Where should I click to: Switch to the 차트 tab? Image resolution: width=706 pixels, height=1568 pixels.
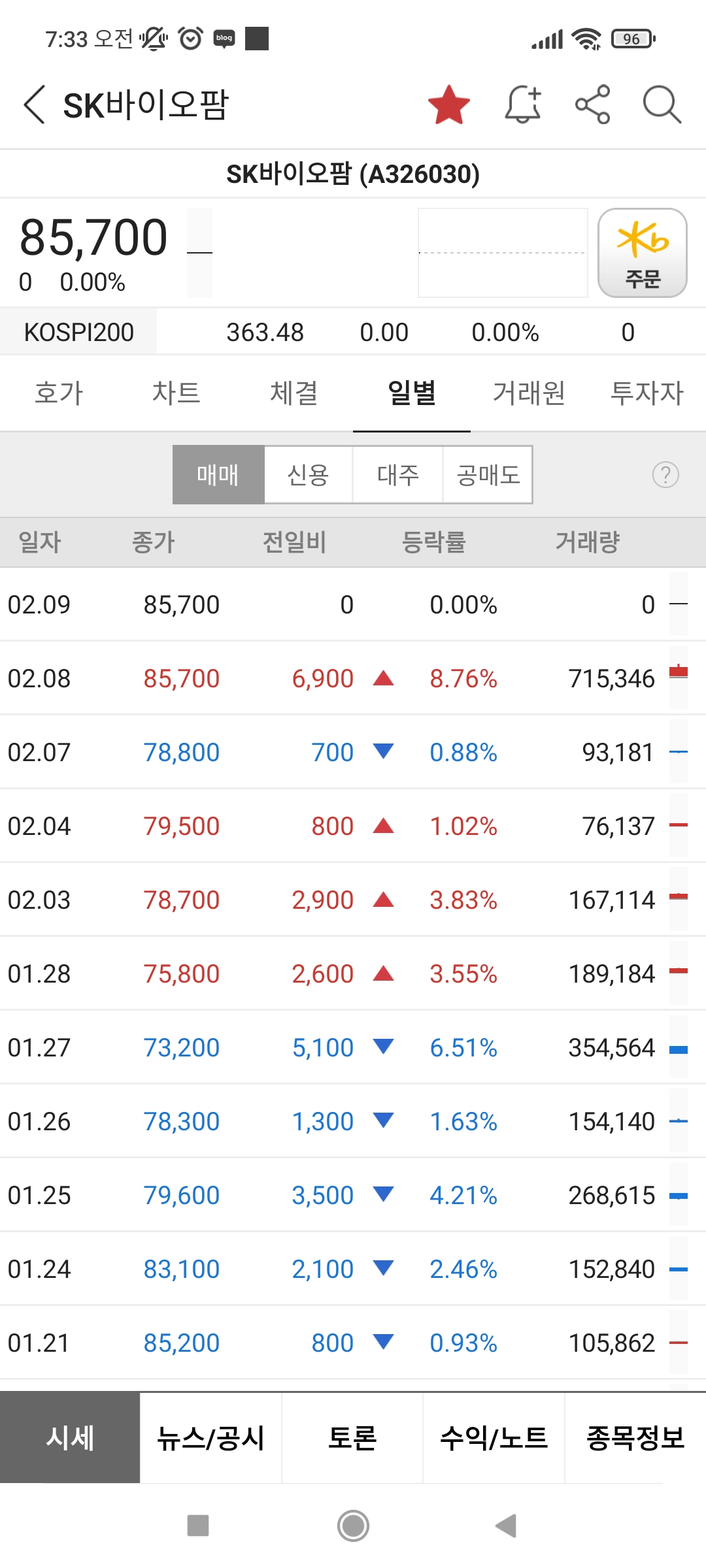[x=176, y=393]
